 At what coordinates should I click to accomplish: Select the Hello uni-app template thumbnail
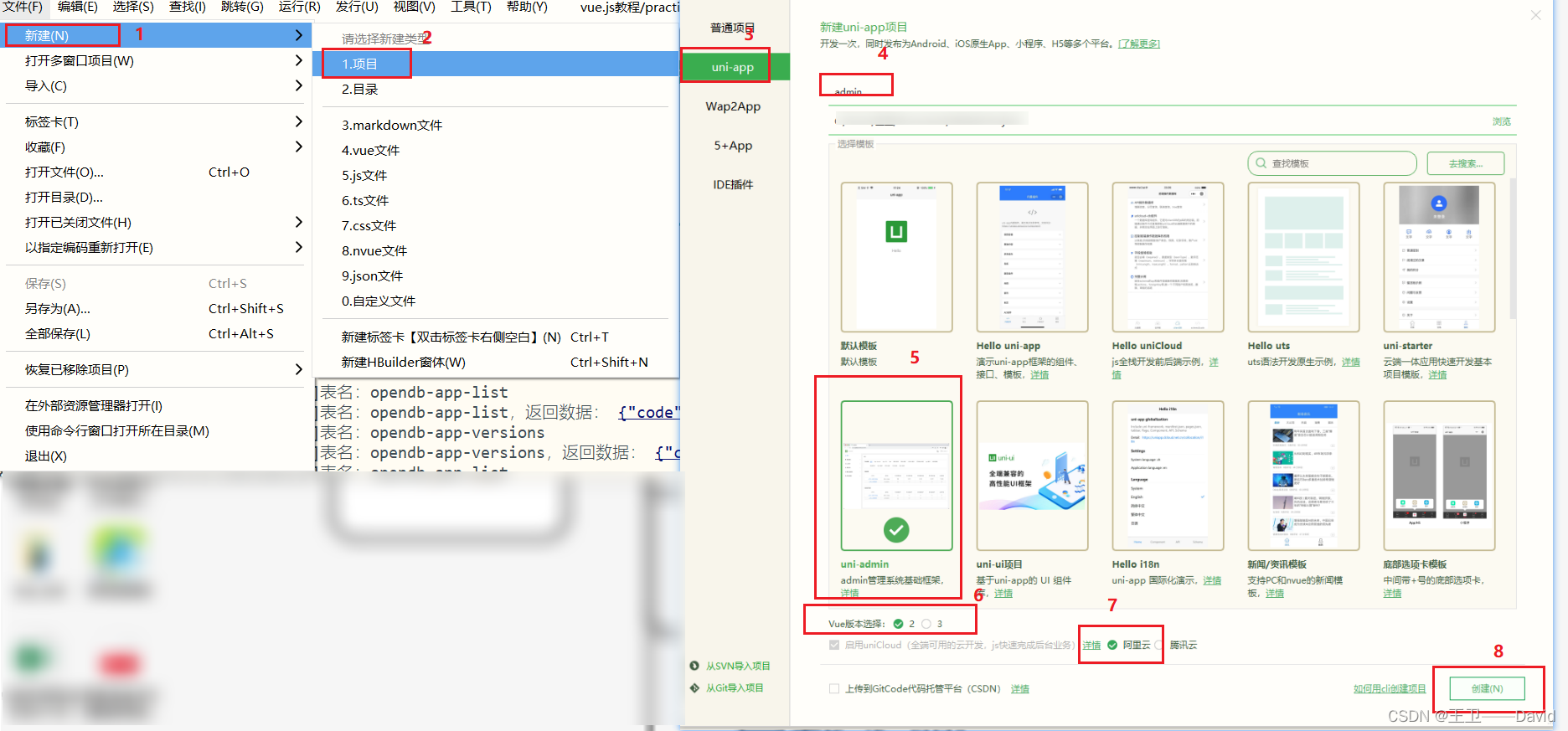pyautogui.click(x=1032, y=257)
